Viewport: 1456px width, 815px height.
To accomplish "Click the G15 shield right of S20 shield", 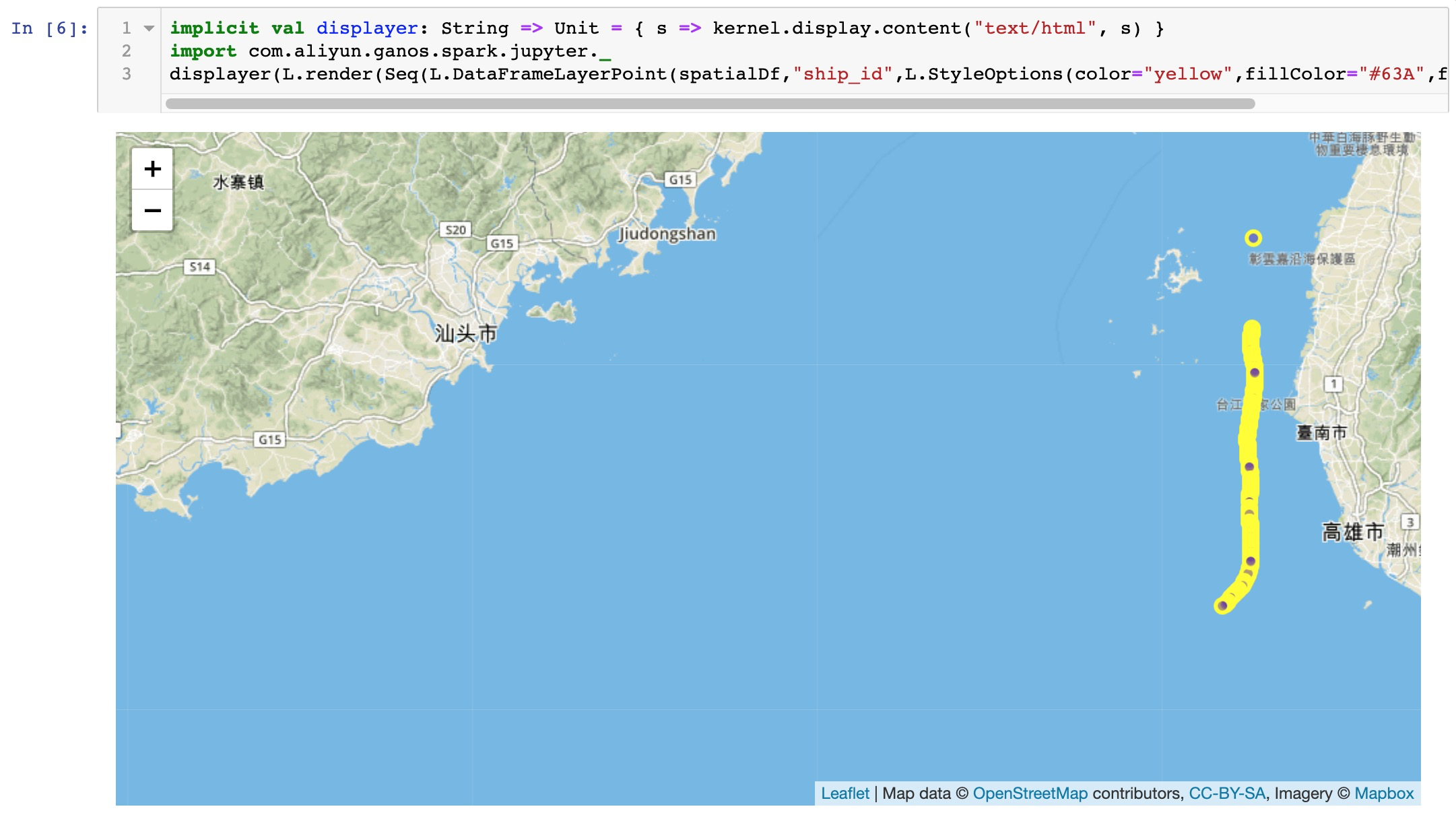I will click(x=502, y=243).
